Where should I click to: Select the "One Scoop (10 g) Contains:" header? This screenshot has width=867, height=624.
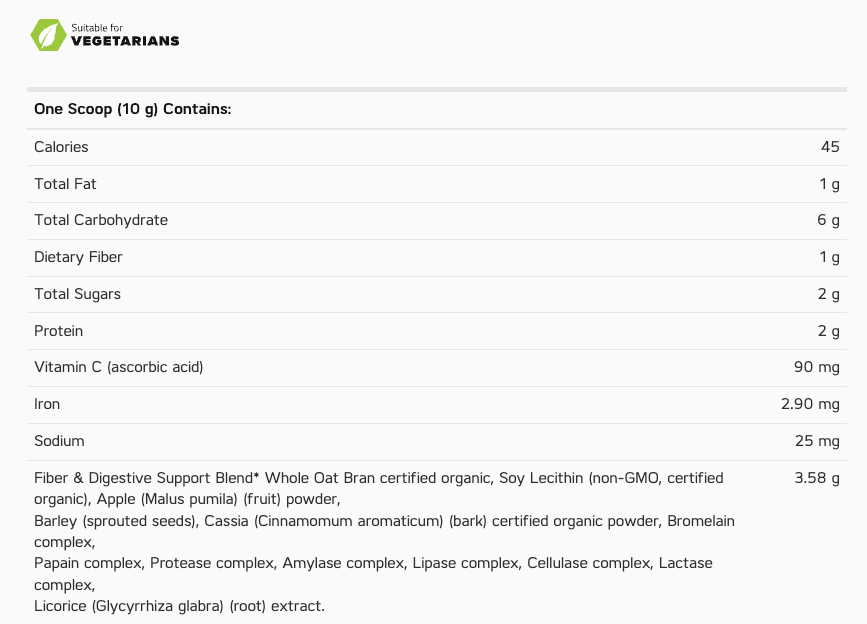point(133,109)
